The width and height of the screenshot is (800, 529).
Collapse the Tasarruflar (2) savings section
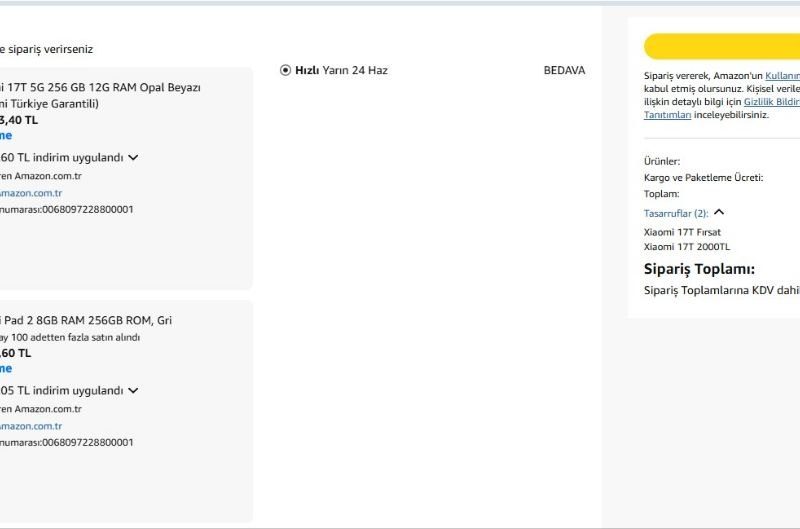click(719, 212)
